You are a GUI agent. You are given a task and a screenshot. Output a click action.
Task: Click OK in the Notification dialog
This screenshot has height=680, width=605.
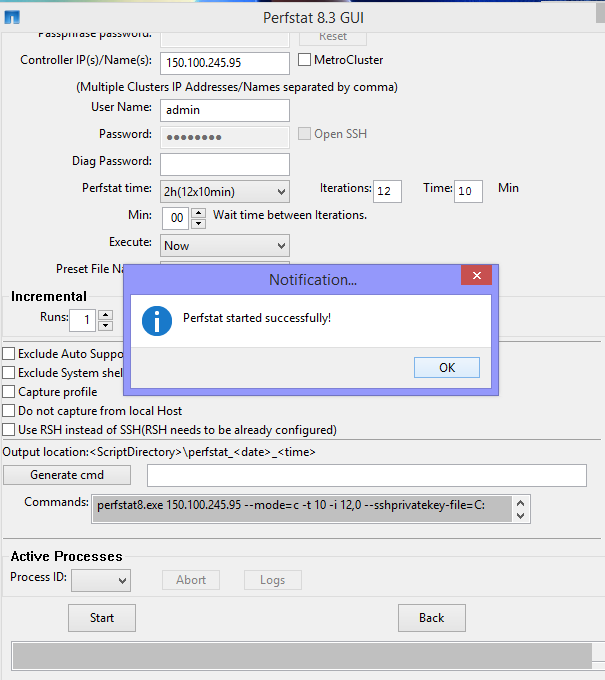click(x=447, y=367)
